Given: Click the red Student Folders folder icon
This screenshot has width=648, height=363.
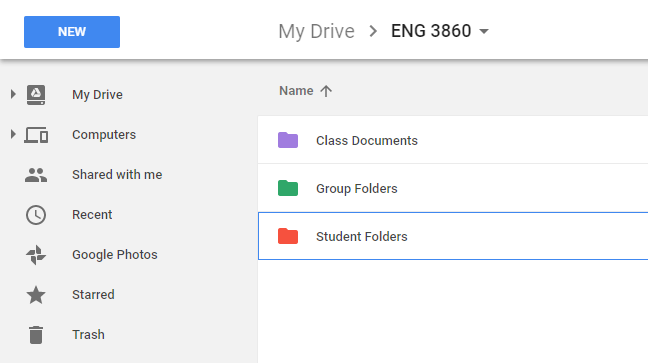Looking at the screenshot, I should coord(288,236).
